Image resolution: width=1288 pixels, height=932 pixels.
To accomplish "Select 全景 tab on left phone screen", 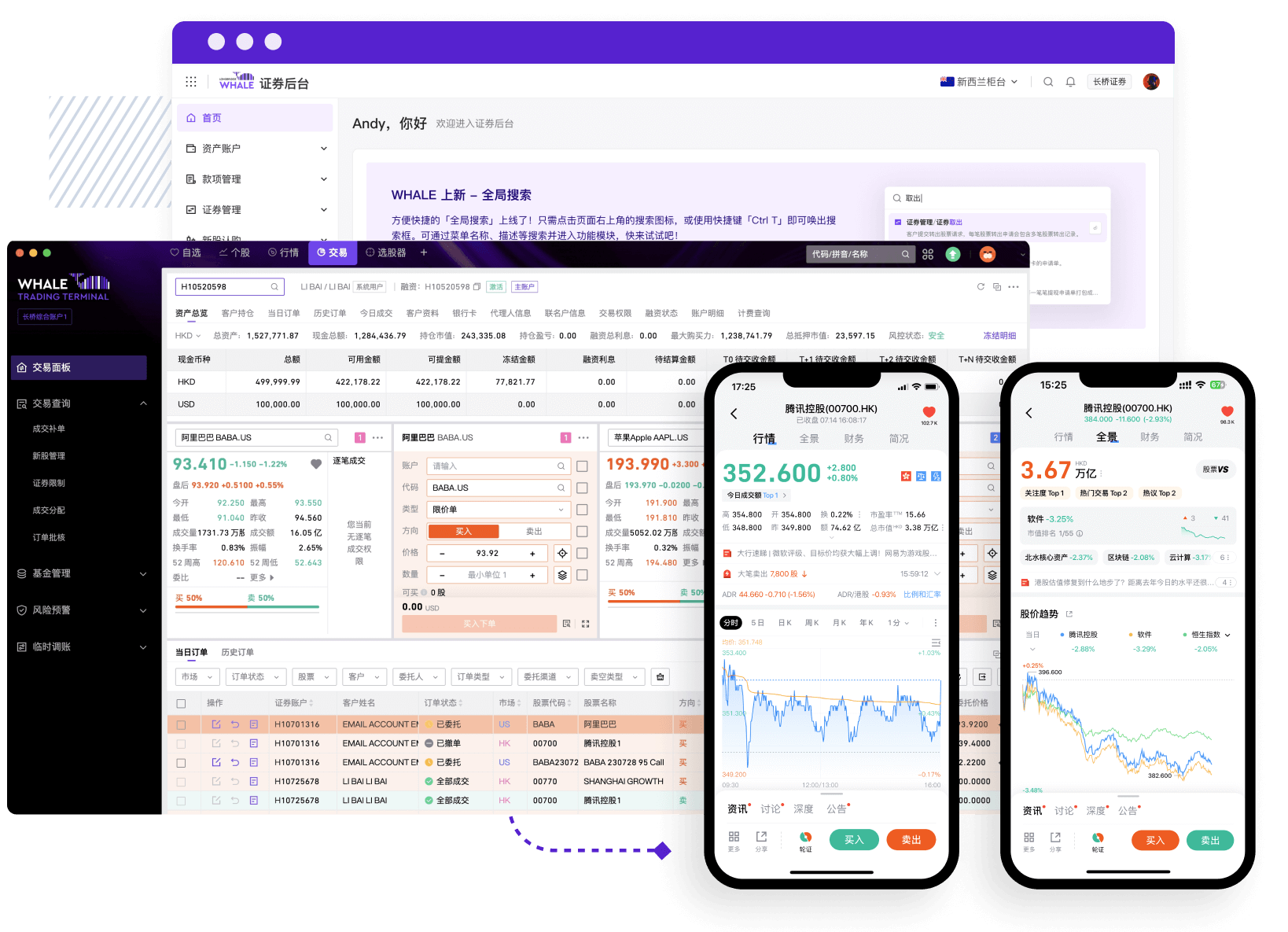I will (x=809, y=438).
